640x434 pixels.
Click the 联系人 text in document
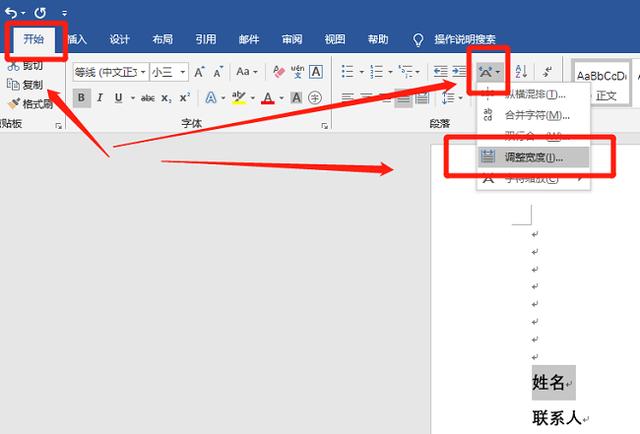point(557,418)
